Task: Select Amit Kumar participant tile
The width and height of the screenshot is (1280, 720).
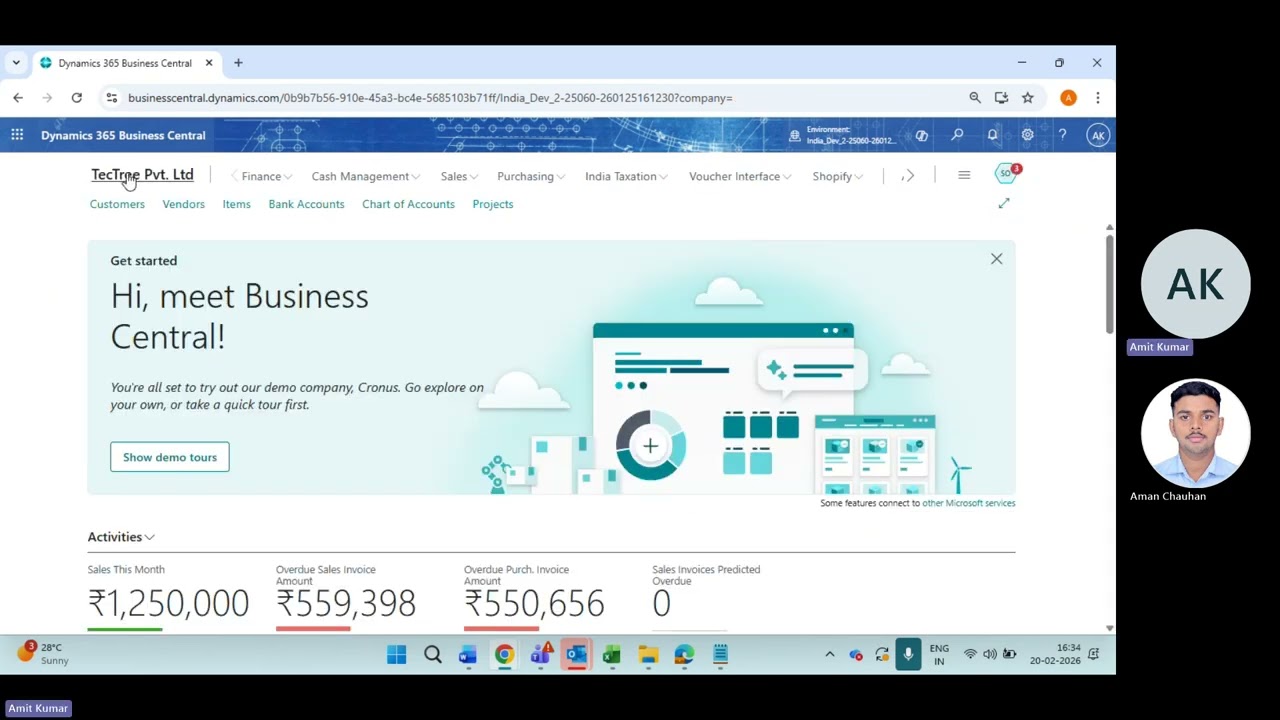Action: click(x=1195, y=284)
